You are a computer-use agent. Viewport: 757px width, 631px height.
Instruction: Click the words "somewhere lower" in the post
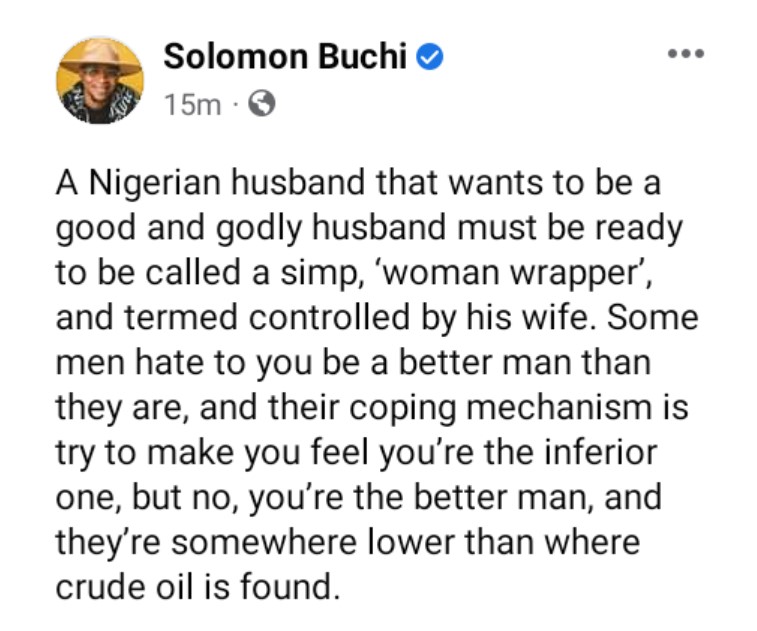276,541
